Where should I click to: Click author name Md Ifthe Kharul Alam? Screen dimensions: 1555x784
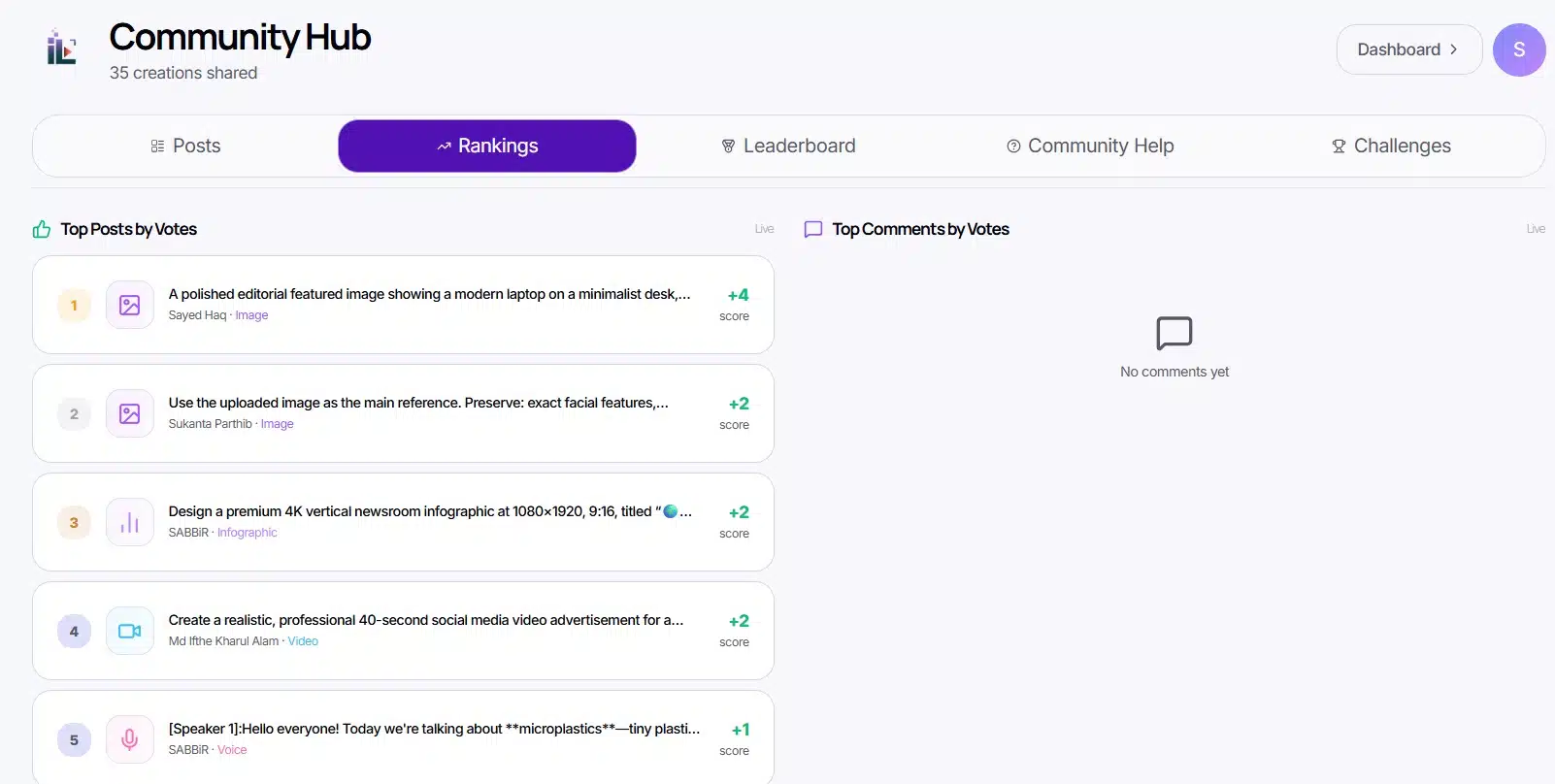[x=223, y=641]
